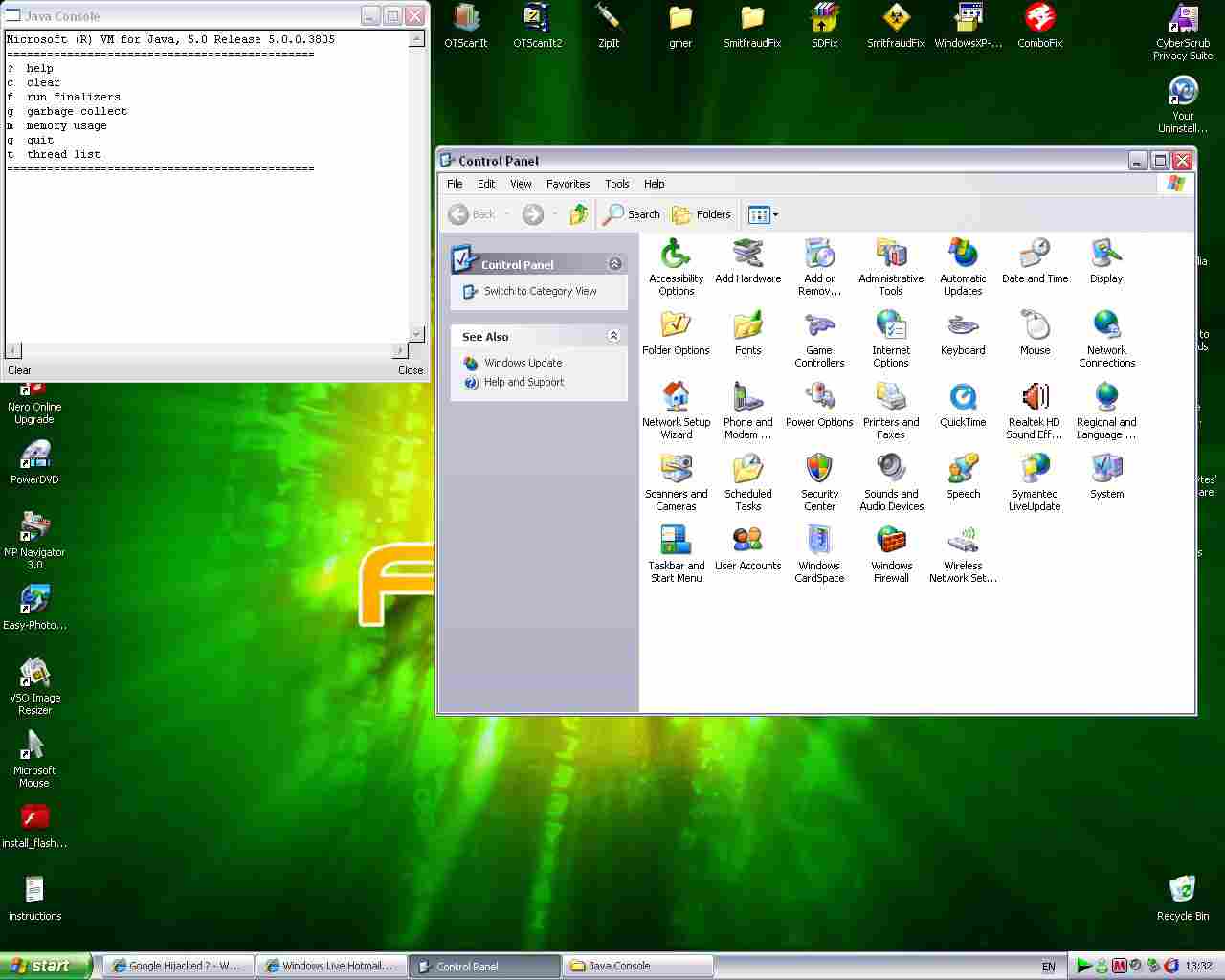Switch to Google Hijacked taskbar window
Viewport: 1225px width, 980px height.
pos(179,966)
